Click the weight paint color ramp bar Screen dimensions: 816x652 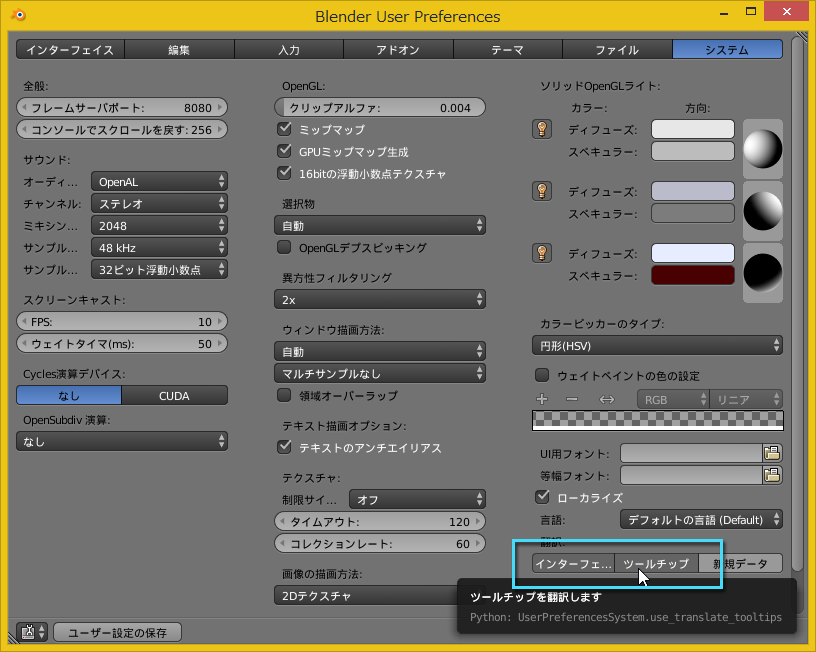pyautogui.click(x=657, y=420)
